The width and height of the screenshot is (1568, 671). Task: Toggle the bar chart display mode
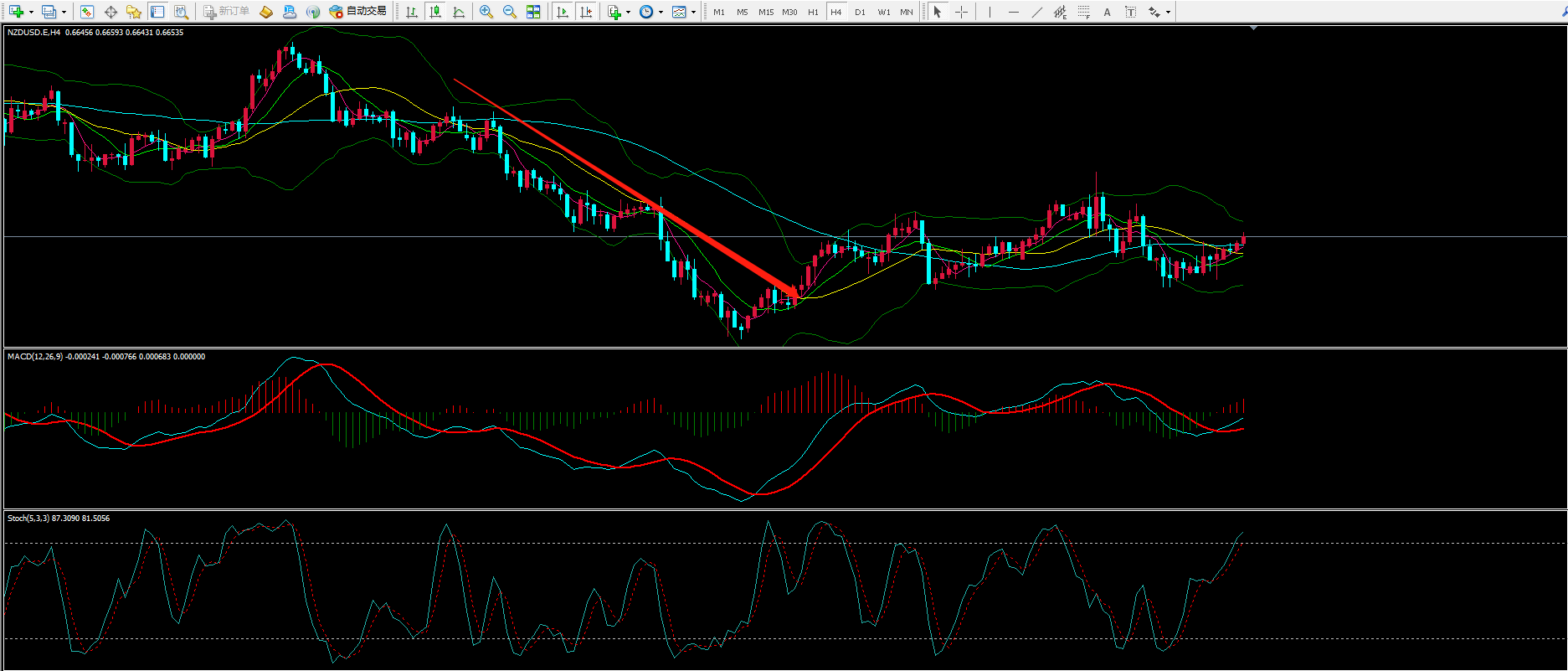(x=411, y=12)
